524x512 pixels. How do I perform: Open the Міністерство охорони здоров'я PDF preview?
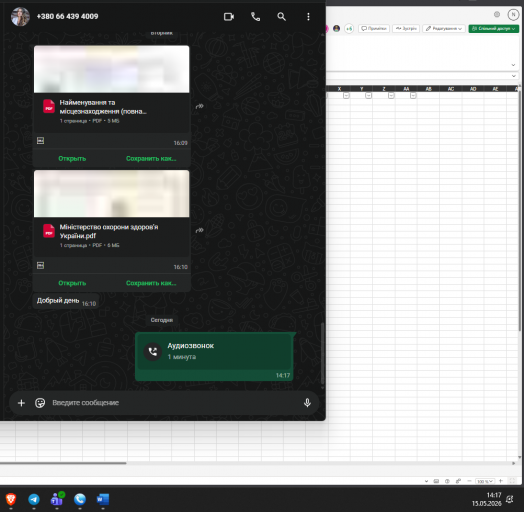coord(112,194)
